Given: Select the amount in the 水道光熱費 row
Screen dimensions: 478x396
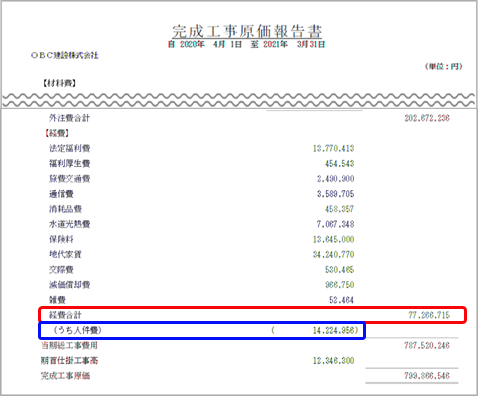Looking at the screenshot, I should 335,224.
